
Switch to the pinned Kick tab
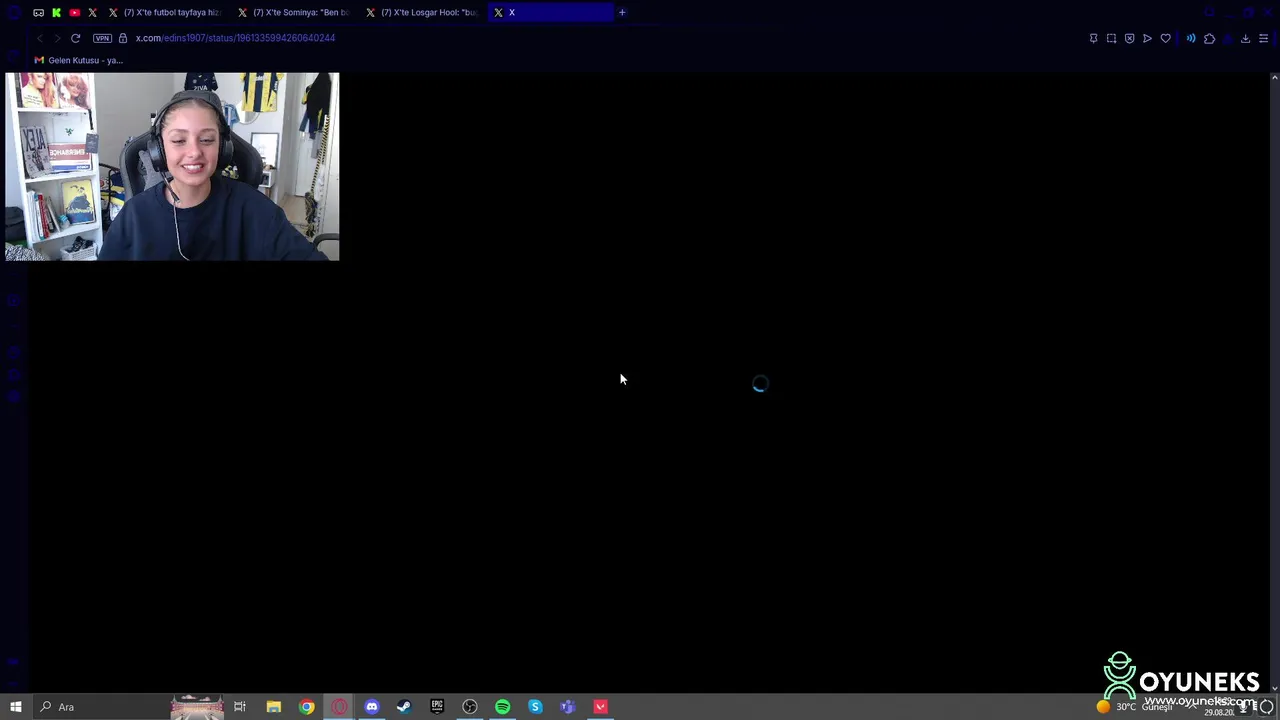(x=56, y=13)
